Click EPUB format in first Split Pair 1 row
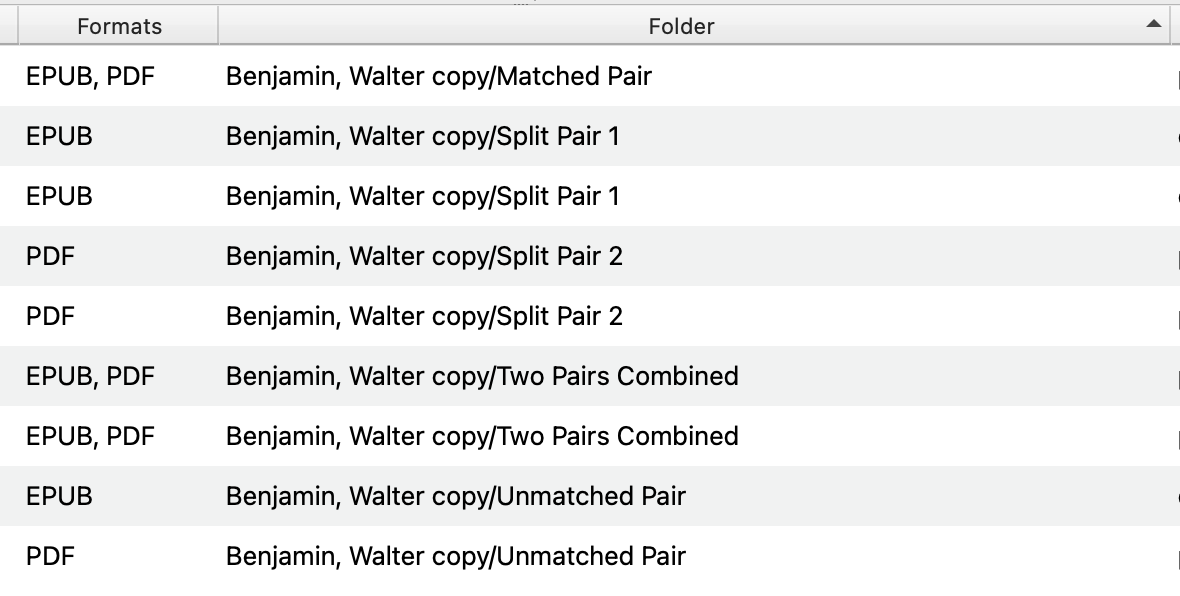Screen dimensions: 1180x596 tap(59, 136)
